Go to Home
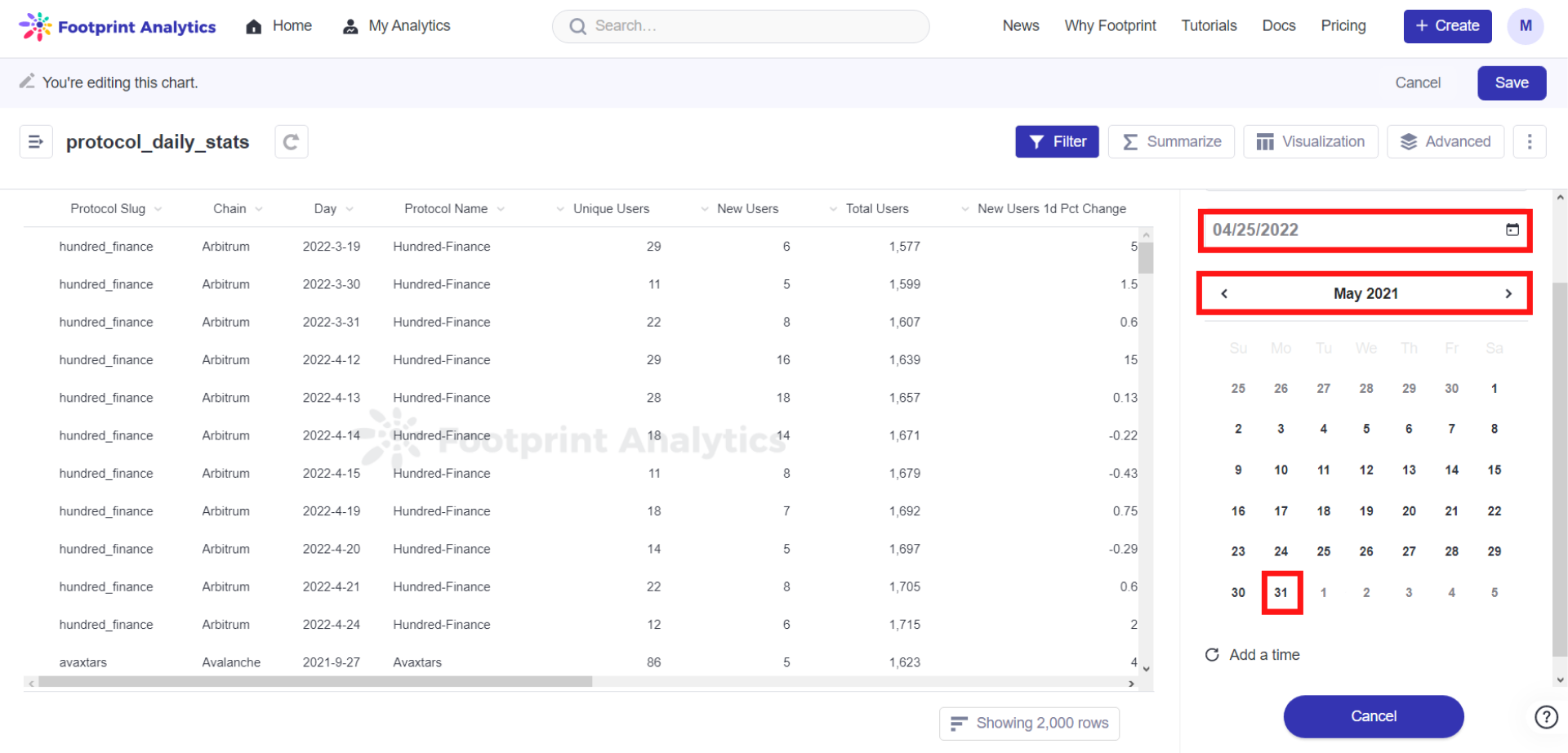 [x=279, y=26]
